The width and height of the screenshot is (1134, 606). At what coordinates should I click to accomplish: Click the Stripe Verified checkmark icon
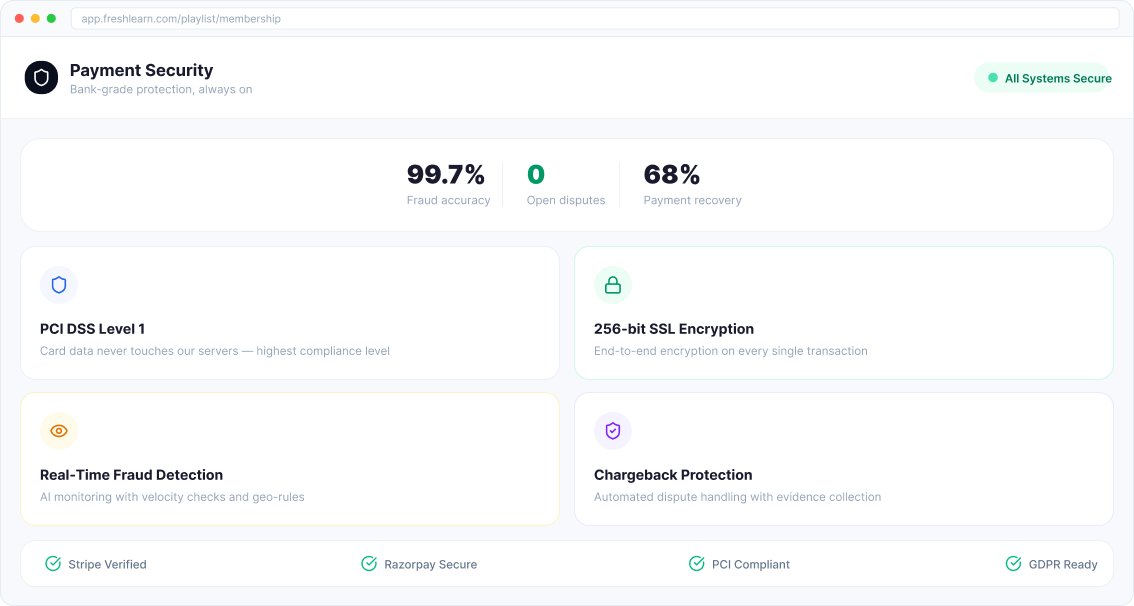tap(53, 564)
